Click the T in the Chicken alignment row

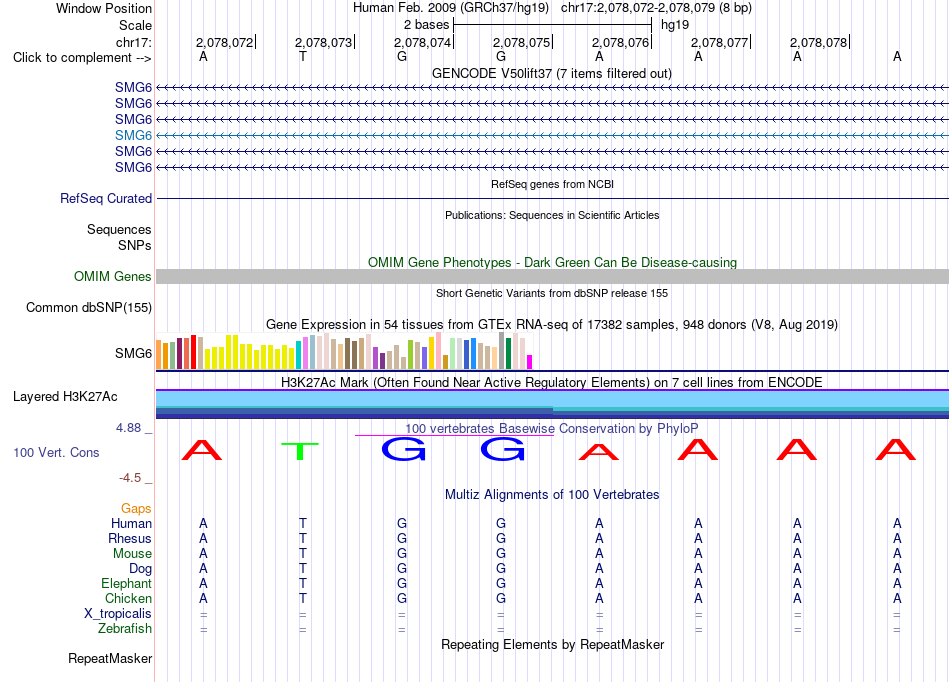(302, 598)
